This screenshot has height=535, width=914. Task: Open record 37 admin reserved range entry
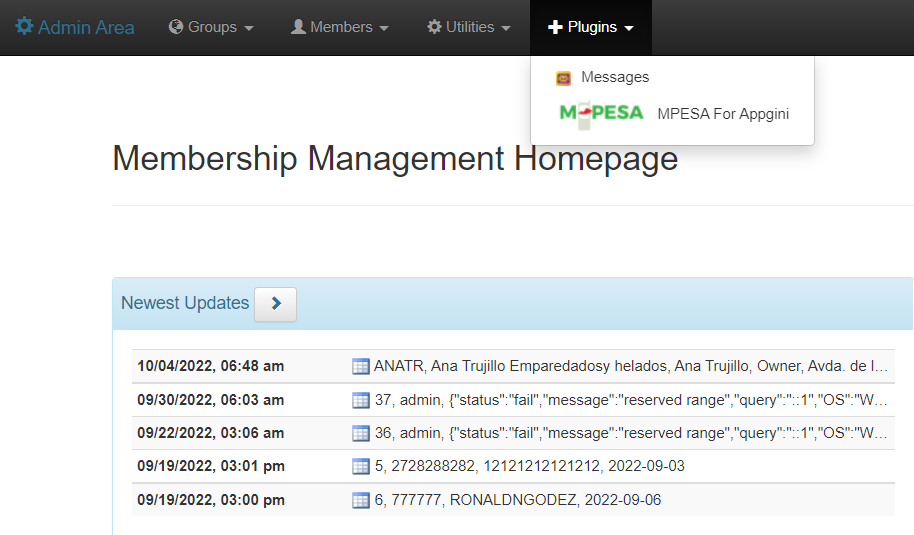[x=630, y=400]
